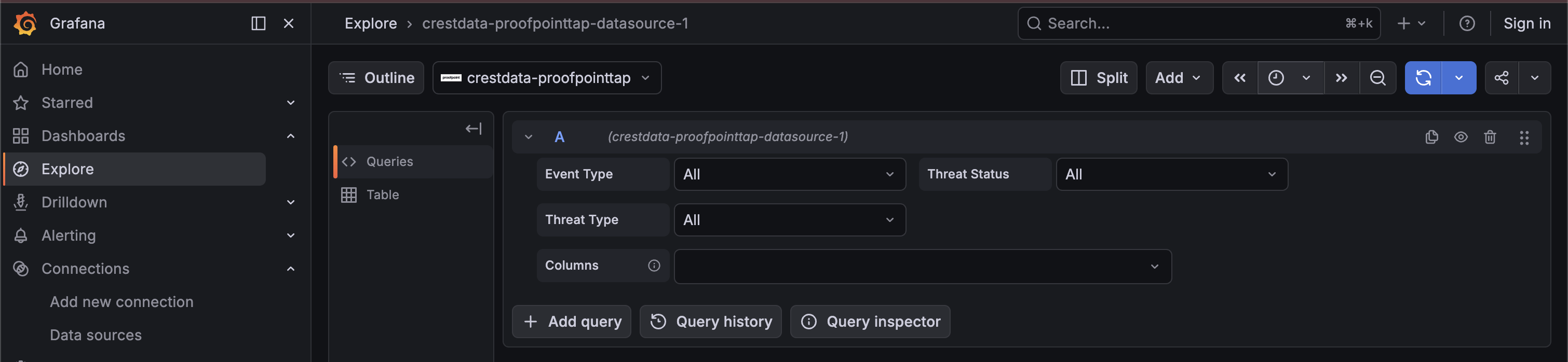
Task: Toggle the Outline panel button
Action: tap(376, 78)
